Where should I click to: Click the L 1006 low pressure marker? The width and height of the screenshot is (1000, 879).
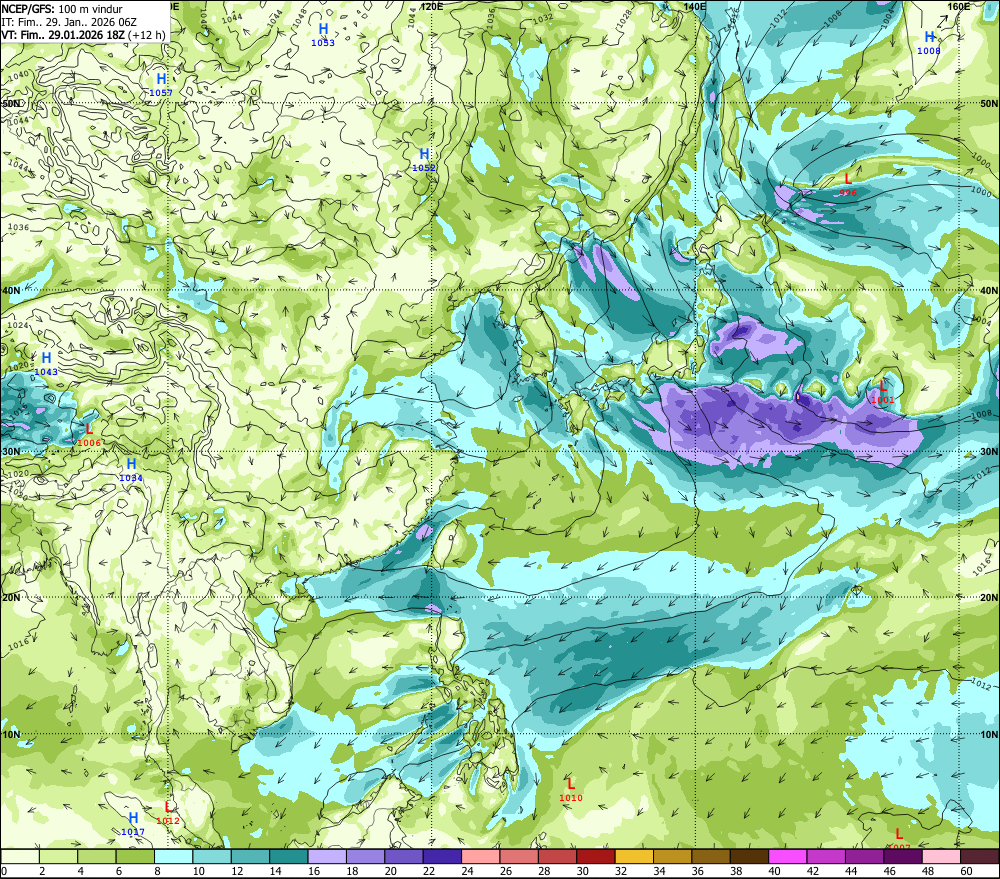tap(89, 435)
